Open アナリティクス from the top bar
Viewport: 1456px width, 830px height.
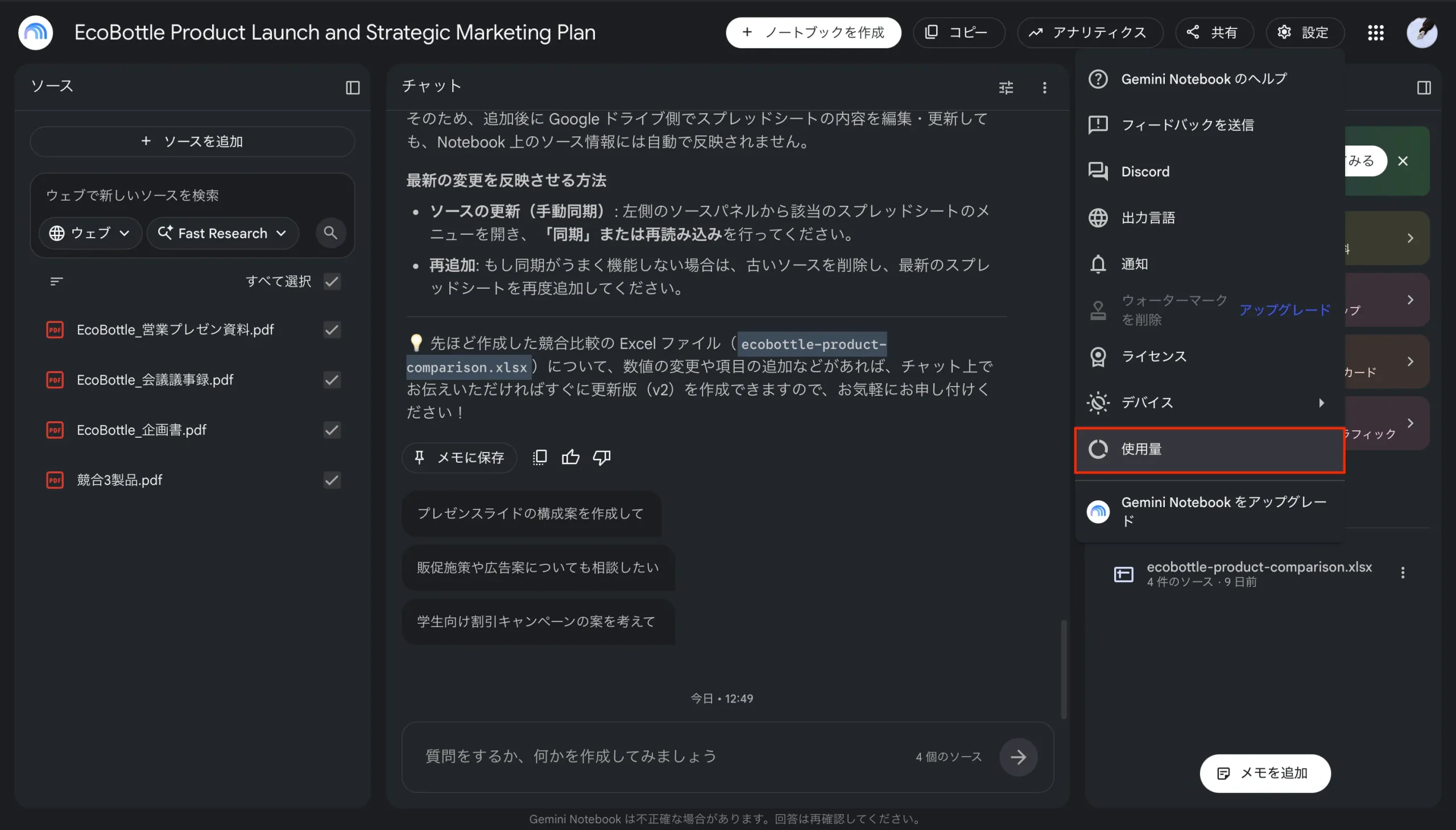point(1089,32)
